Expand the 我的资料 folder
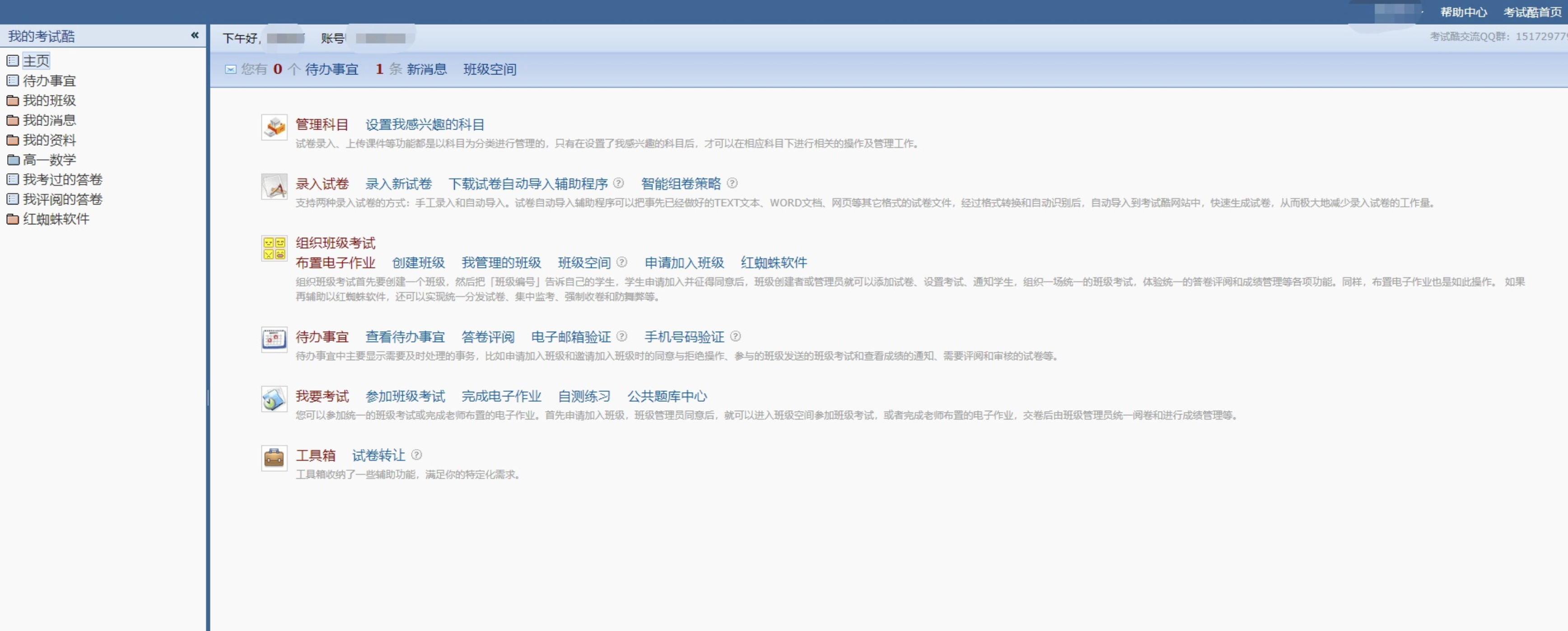The width and height of the screenshot is (1568, 631). pos(49,140)
